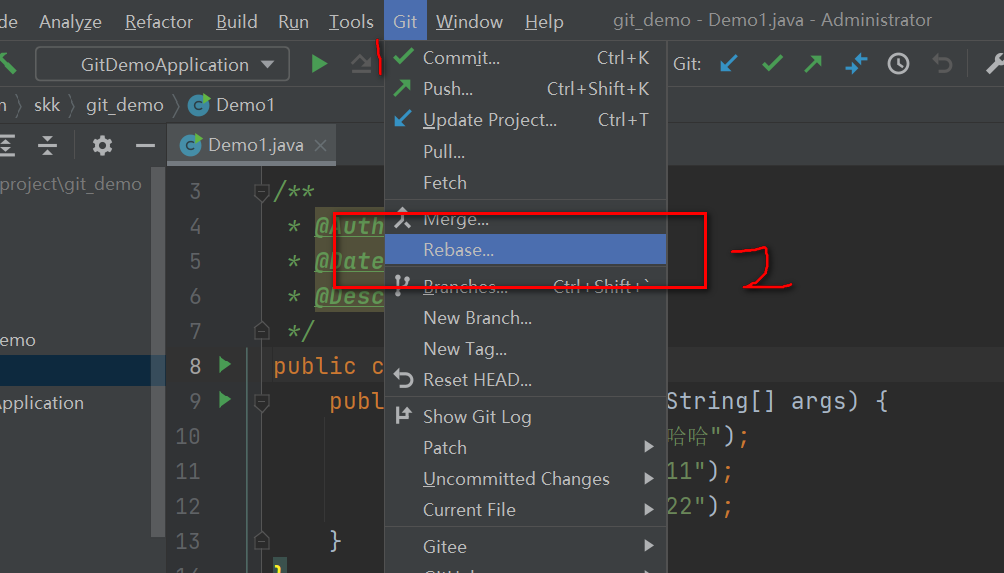
Task: Select Fetch in Git menu
Action: (525, 182)
